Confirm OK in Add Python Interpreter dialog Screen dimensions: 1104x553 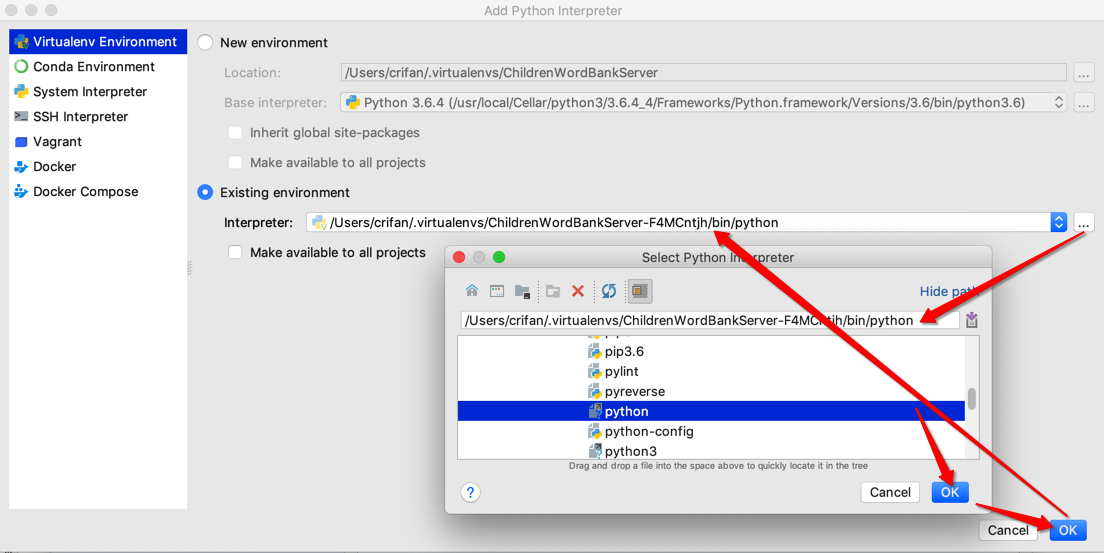tap(1068, 530)
